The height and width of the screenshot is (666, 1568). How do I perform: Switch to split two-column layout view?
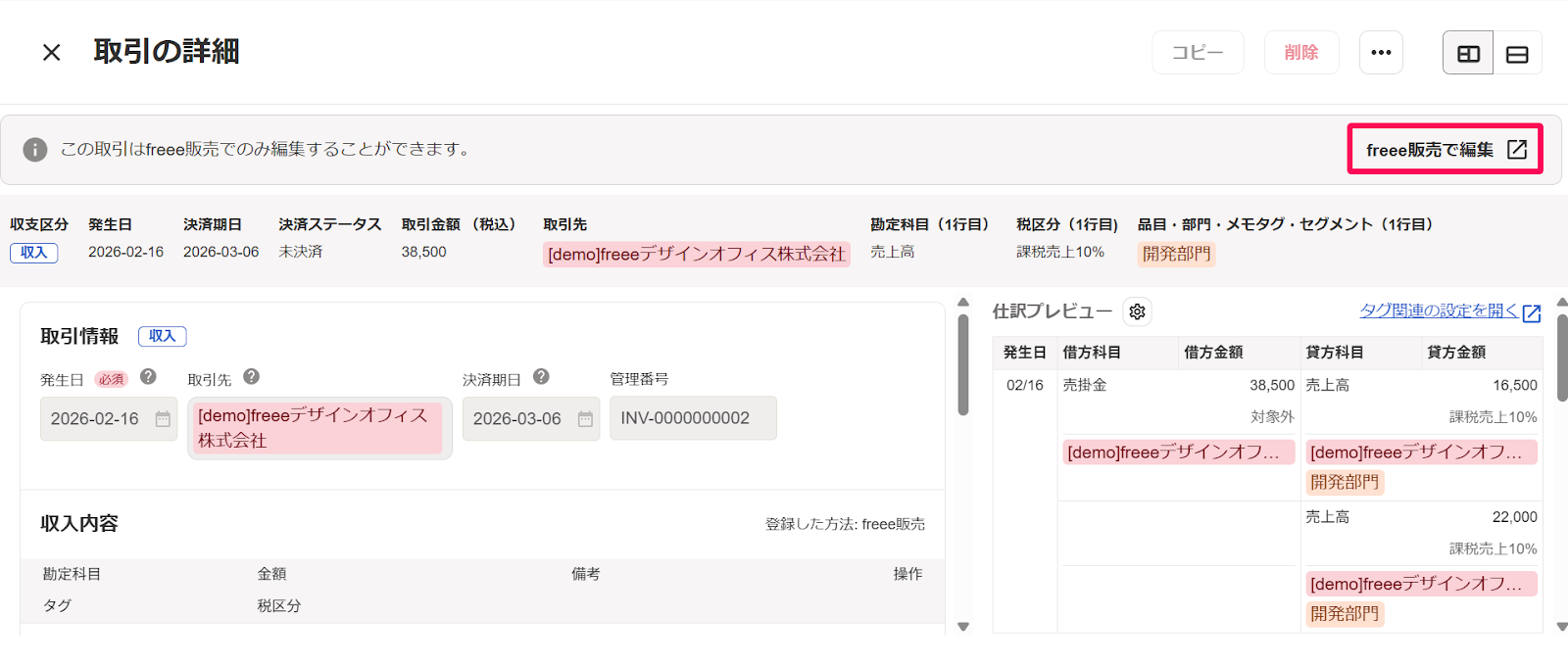pos(1468,54)
